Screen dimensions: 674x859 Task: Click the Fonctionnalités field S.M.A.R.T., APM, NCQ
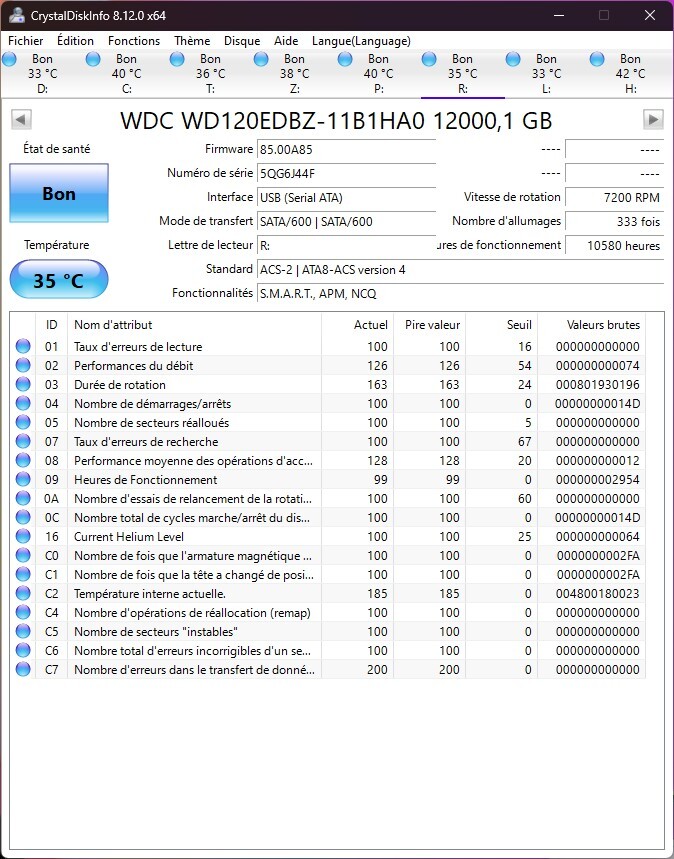(460, 294)
